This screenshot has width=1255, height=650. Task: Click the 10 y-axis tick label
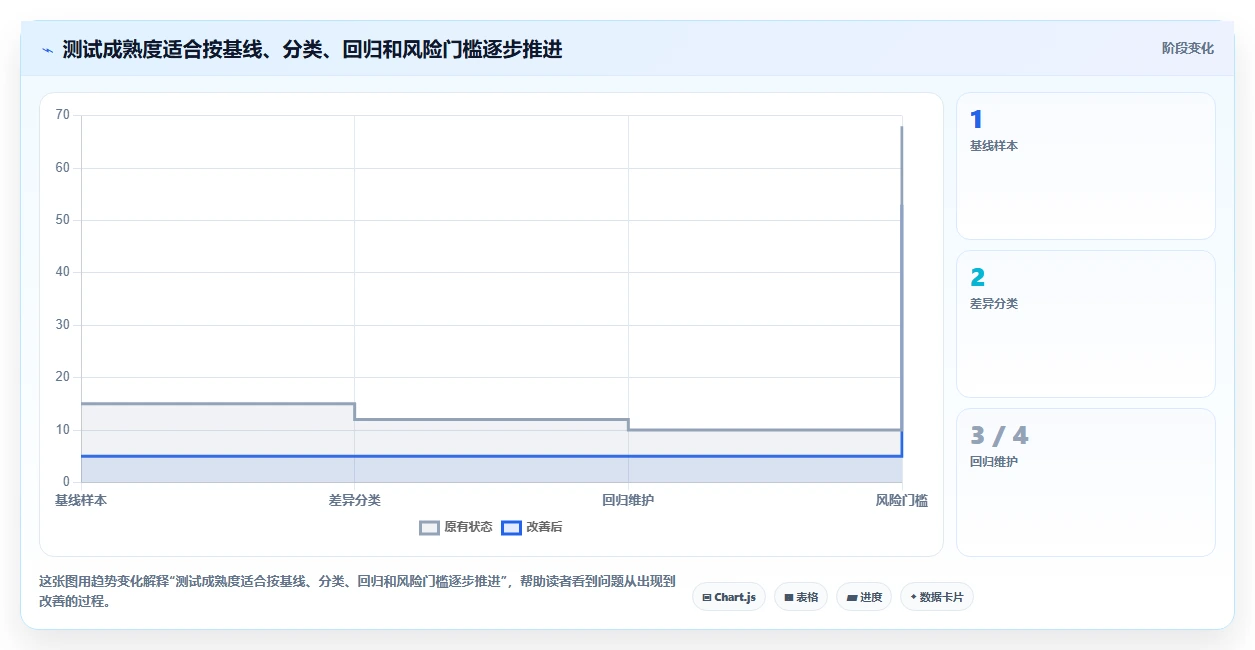pos(63,430)
